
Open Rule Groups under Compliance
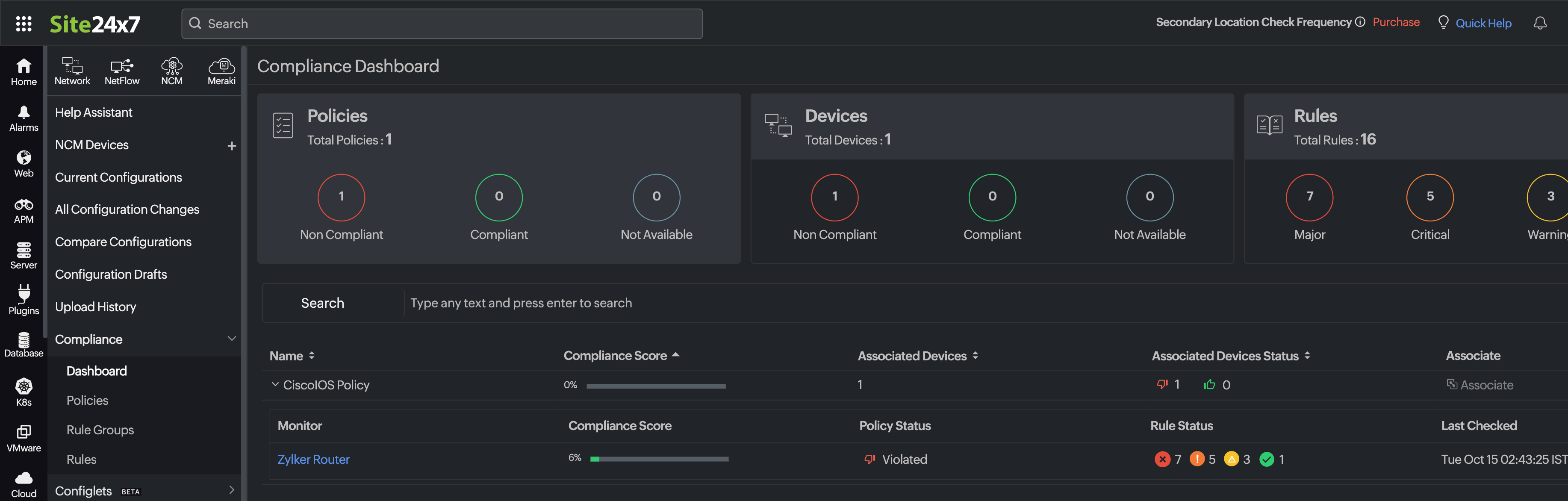click(100, 429)
